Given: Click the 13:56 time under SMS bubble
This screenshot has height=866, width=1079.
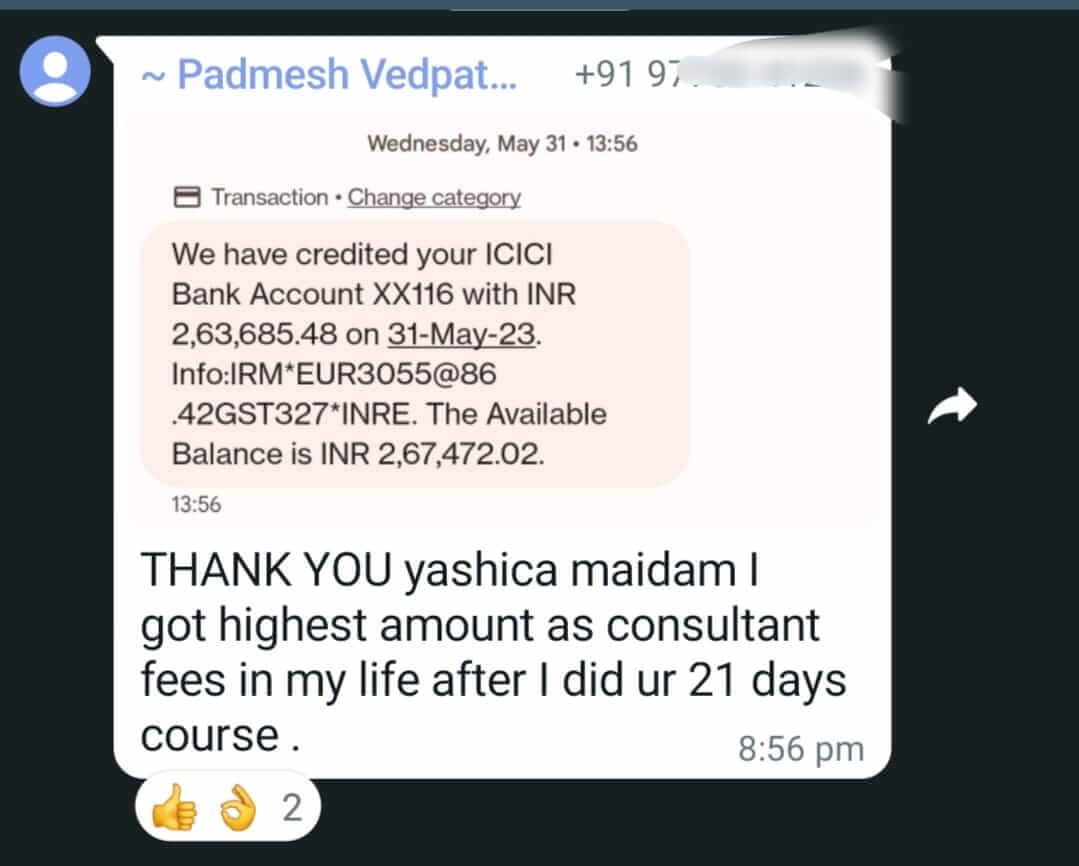Looking at the screenshot, I should [196, 505].
